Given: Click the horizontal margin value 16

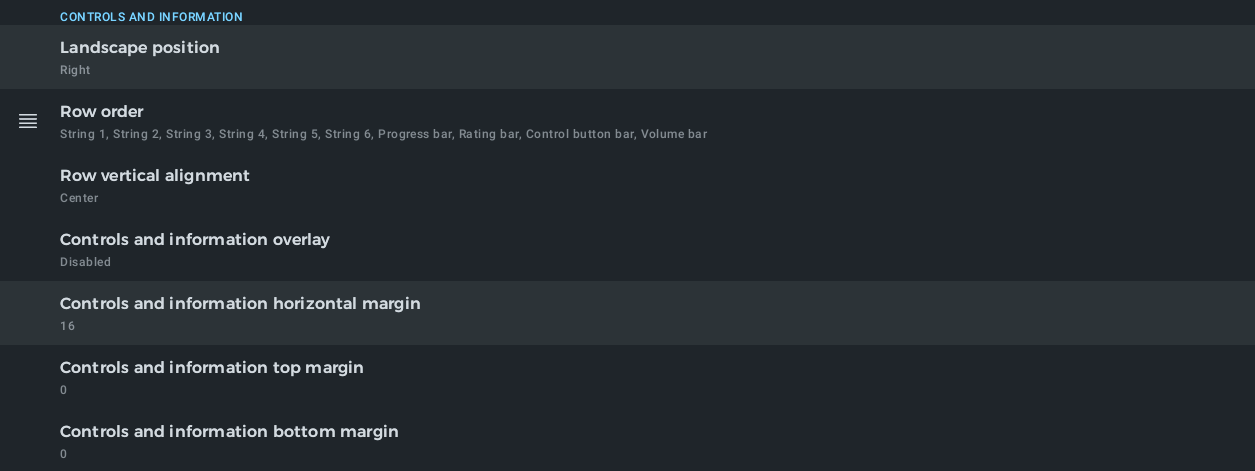Looking at the screenshot, I should click(x=67, y=326).
